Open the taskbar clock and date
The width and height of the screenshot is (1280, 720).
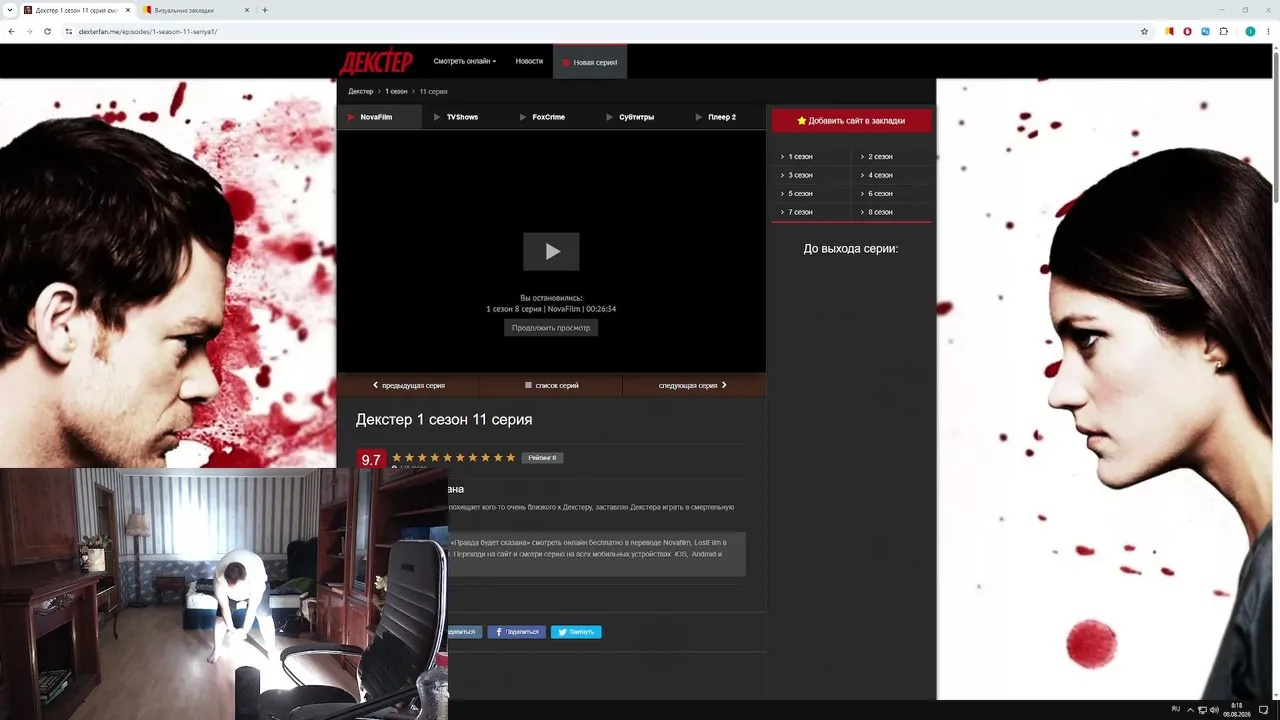coord(1237,710)
